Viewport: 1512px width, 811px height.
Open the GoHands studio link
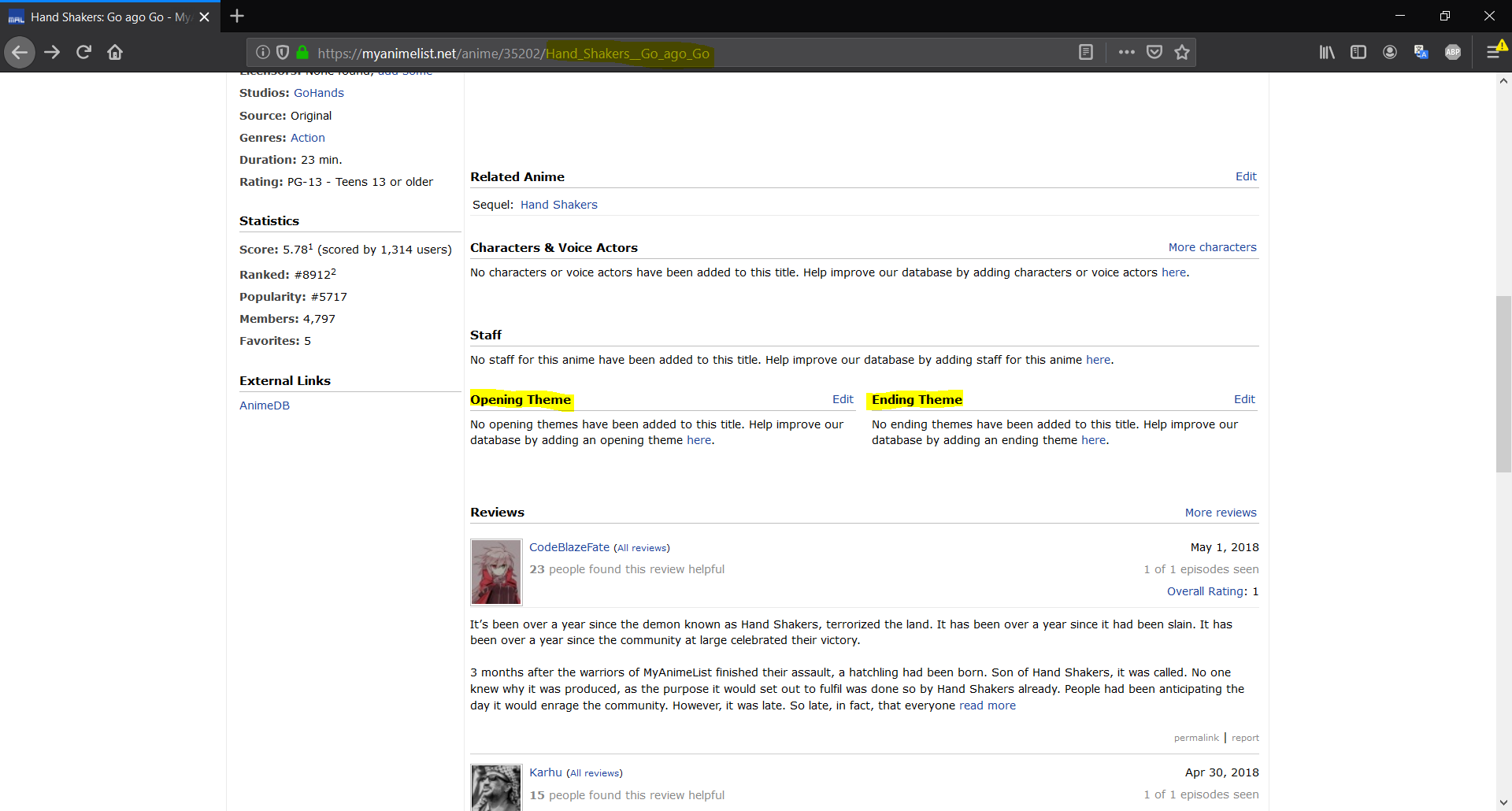318,93
